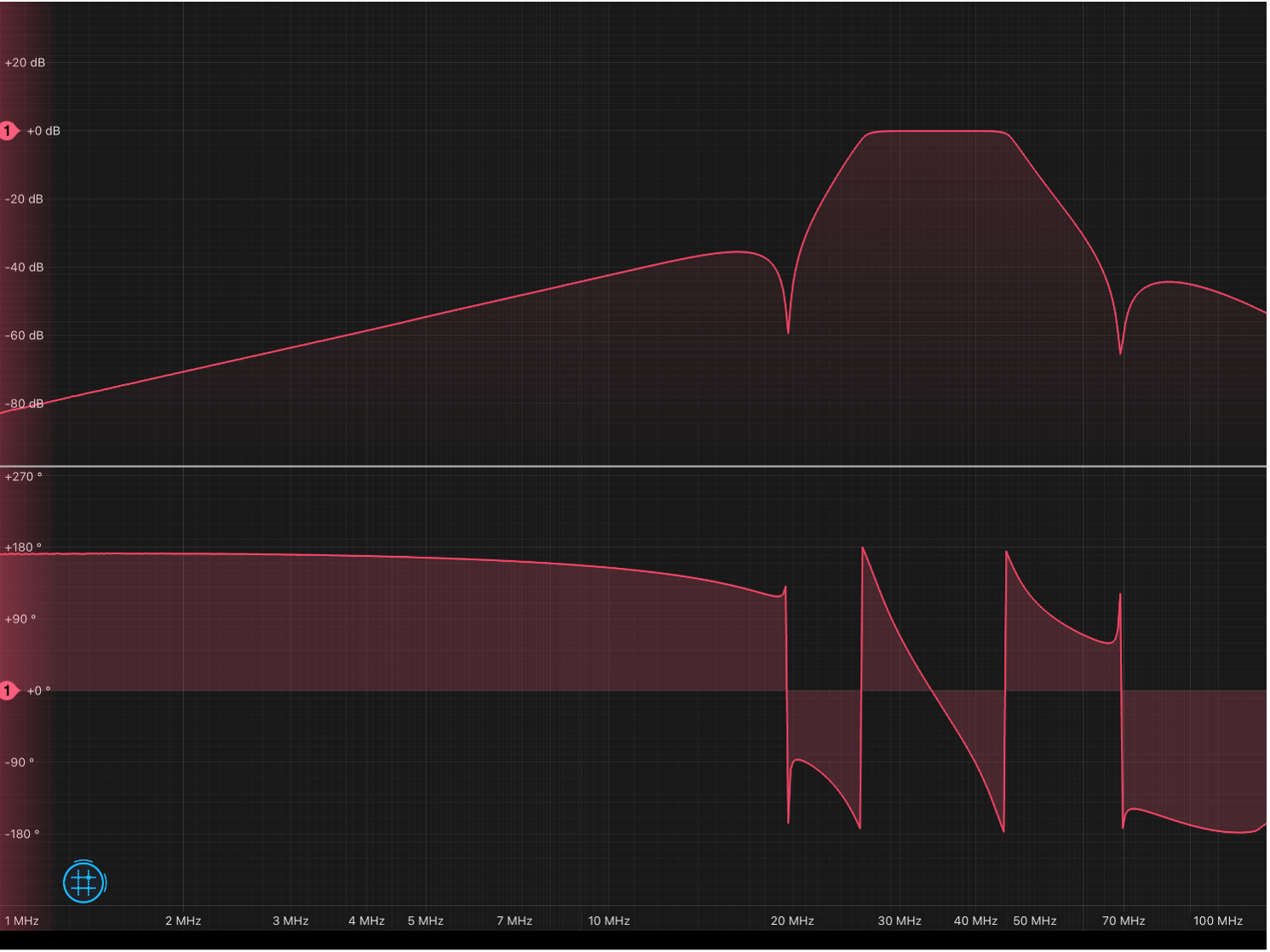The height and width of the screenshot is (952, 1270).
Task: Click the divider between magnitude and phase plots
Action: point(635,466)
